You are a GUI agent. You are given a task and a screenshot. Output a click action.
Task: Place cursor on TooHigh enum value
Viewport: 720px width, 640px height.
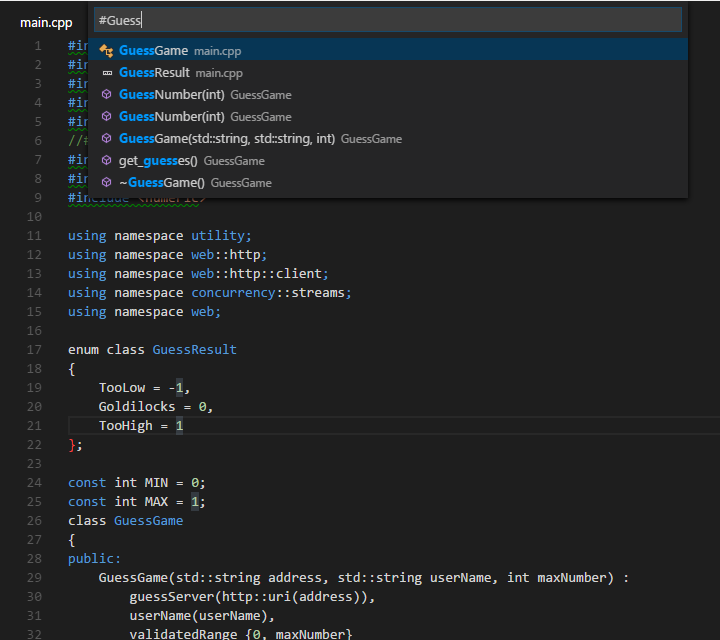pos(125,426)
